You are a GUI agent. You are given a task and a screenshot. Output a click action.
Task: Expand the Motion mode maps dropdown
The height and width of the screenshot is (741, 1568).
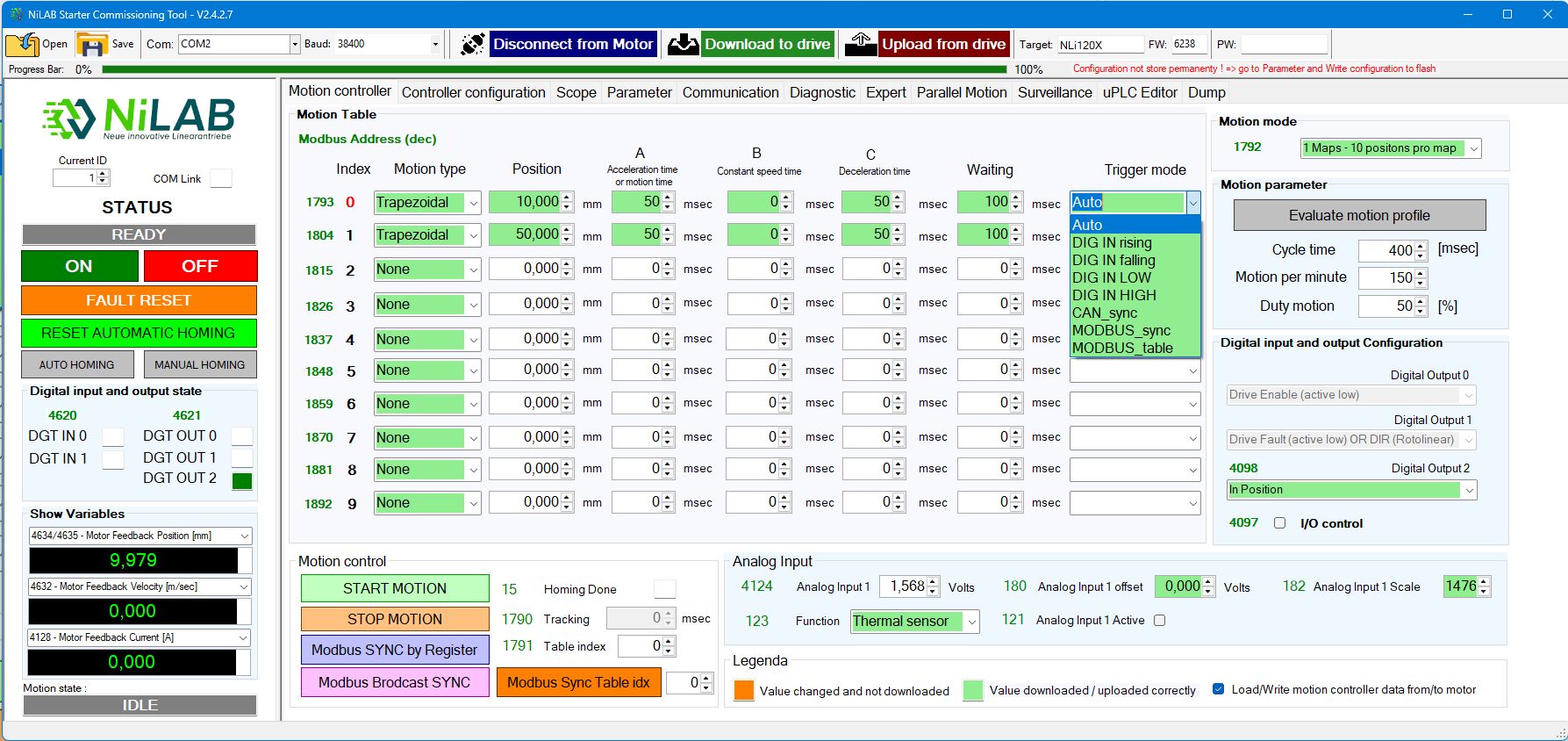click(x=1474, y=148)
